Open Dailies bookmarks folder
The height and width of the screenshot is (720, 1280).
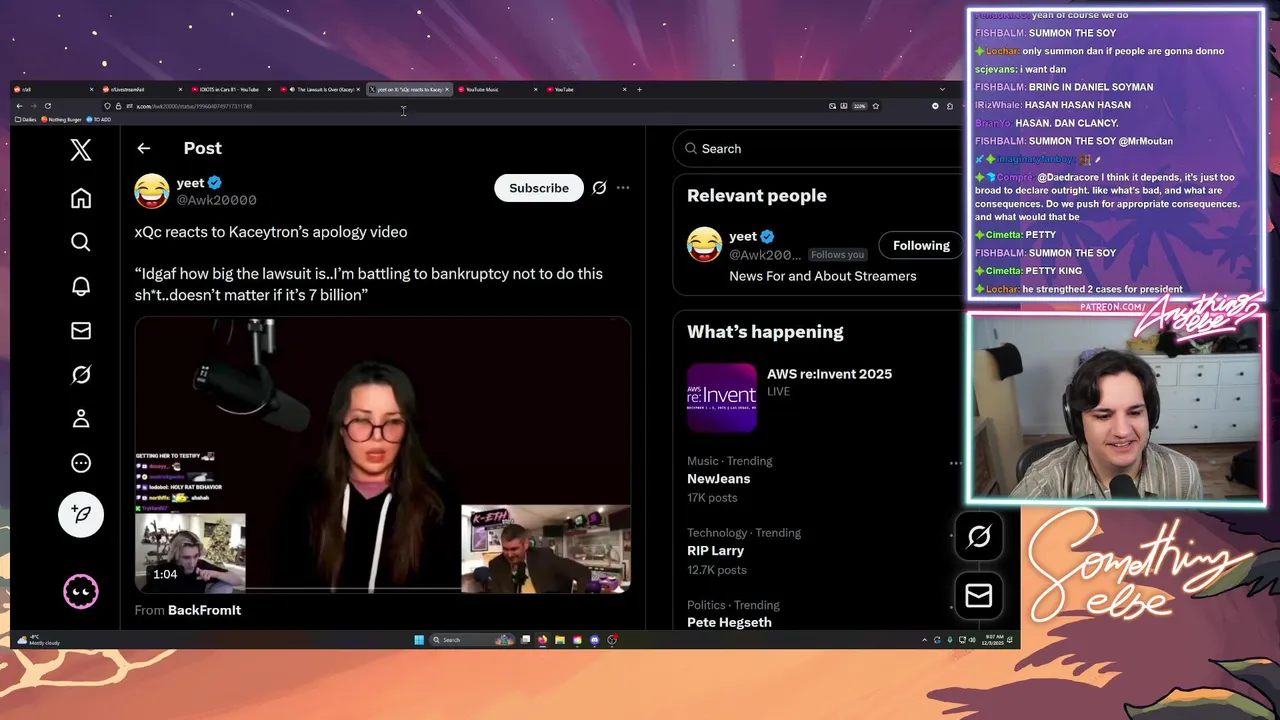pyautogui.click(x=25, y=120)
